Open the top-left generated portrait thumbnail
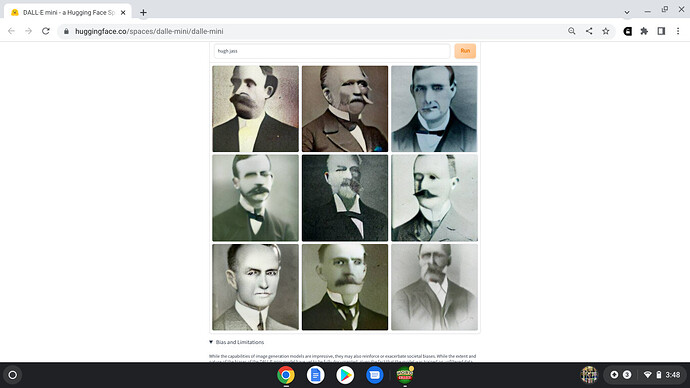This screenshot has height=388, width=690. coord(255,109)
